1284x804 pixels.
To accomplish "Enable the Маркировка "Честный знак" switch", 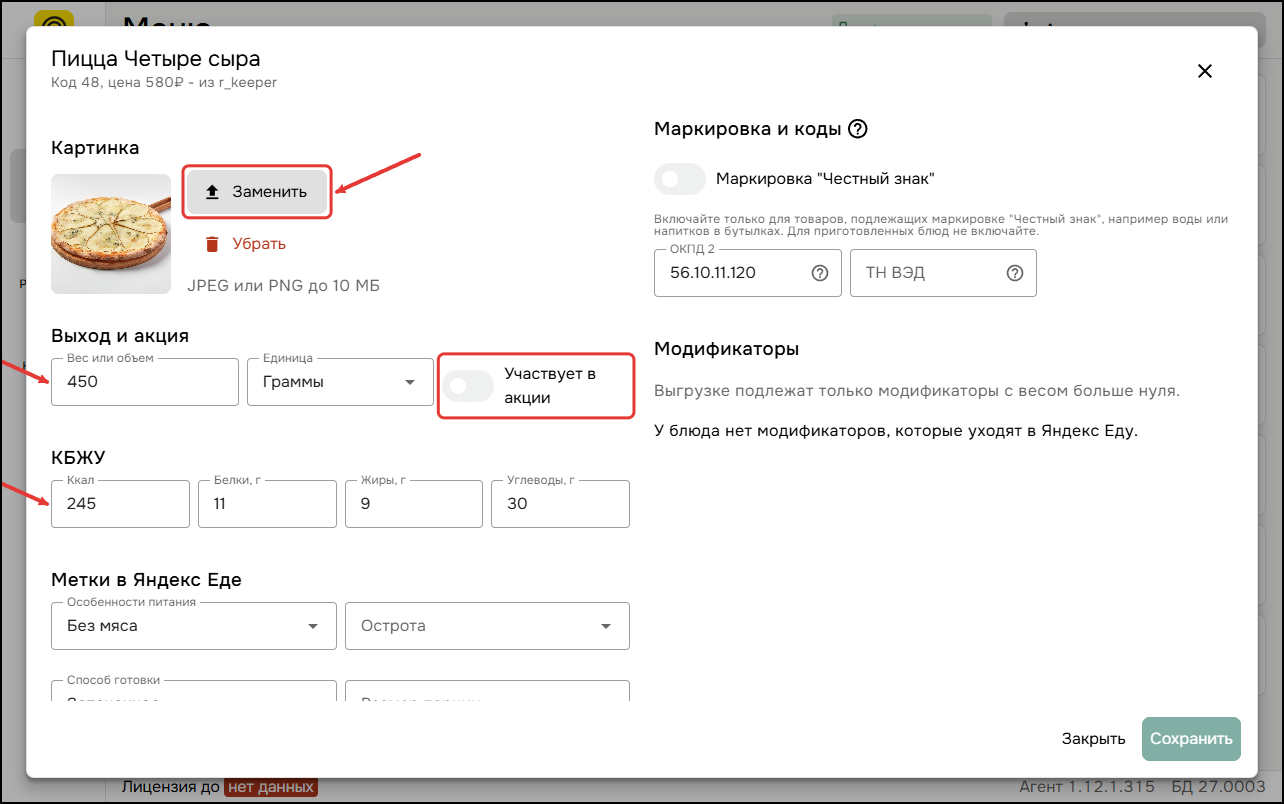I will coord(680,179).
